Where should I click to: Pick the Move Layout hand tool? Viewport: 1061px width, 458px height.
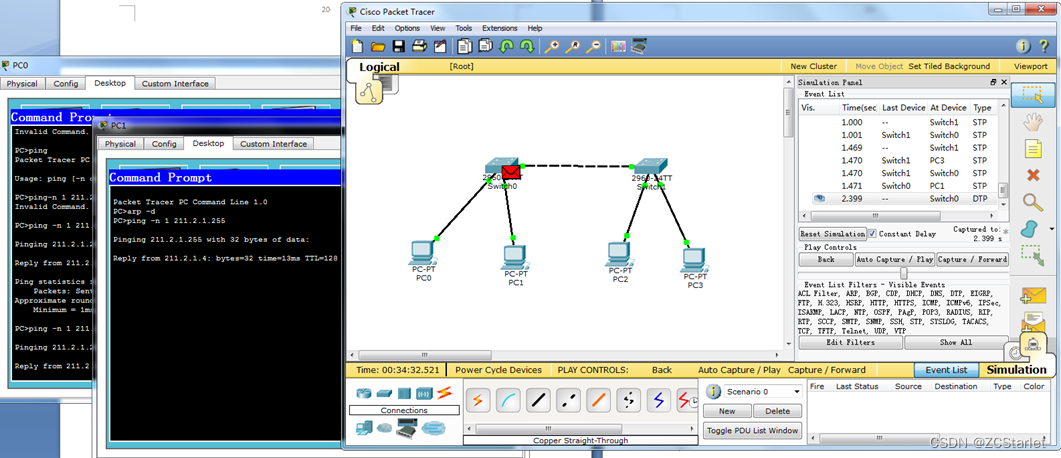1033,122
